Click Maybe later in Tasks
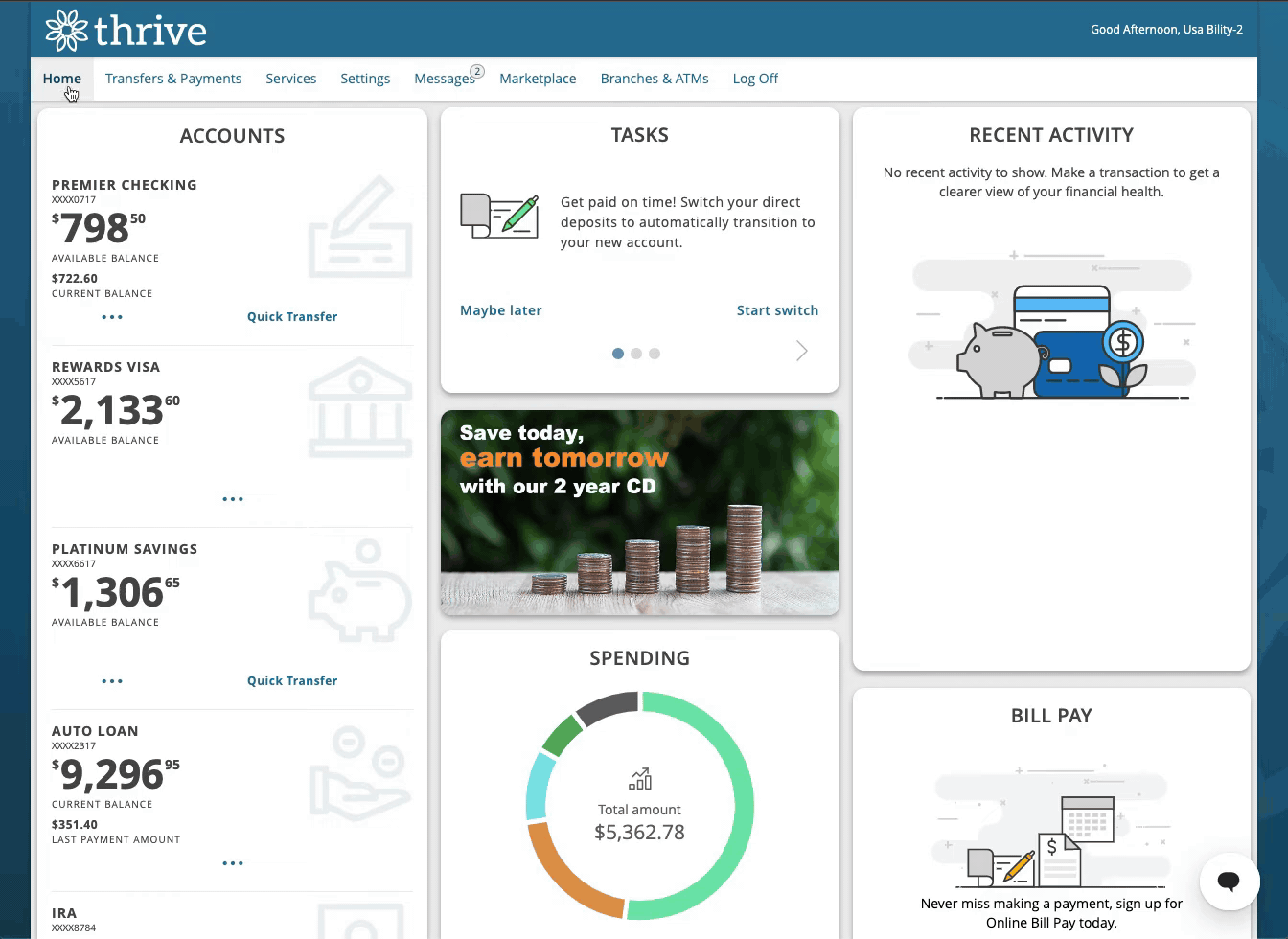 pos(501,310)
